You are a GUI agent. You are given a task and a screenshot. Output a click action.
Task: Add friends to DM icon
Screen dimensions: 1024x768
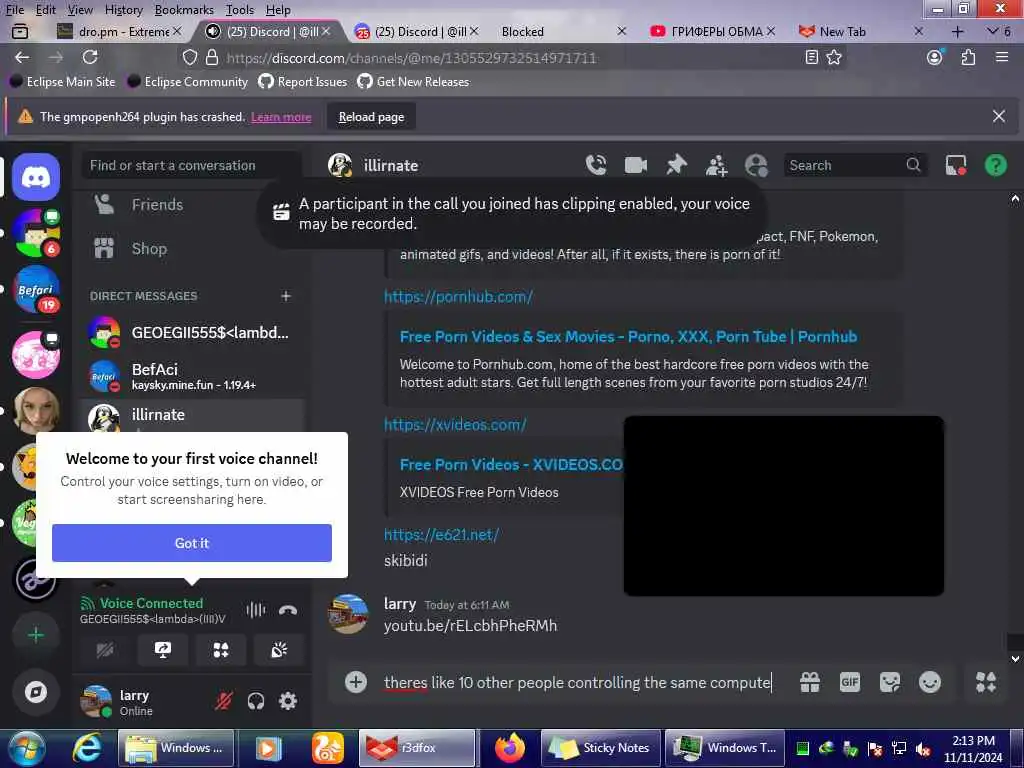pyautogui.click(x=716, y=165)
